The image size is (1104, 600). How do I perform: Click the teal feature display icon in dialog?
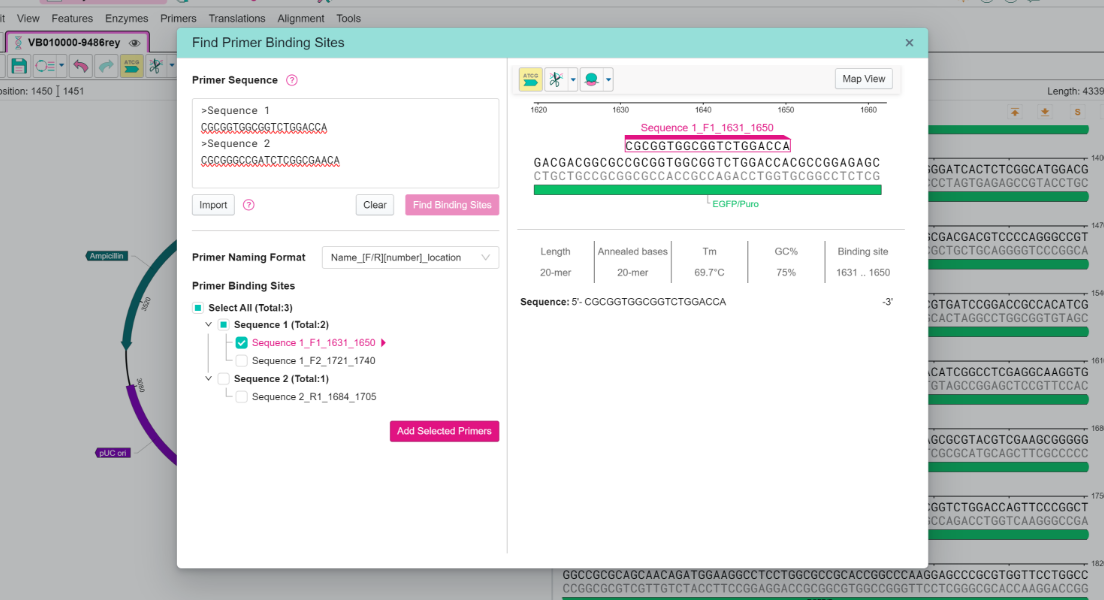(x=591, y=80)
